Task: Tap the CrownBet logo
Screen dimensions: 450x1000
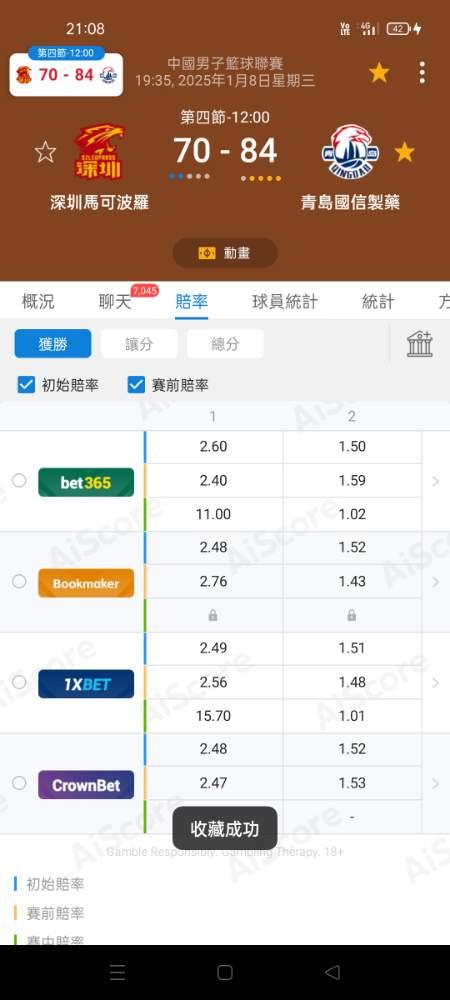Action: pos(86,785)
